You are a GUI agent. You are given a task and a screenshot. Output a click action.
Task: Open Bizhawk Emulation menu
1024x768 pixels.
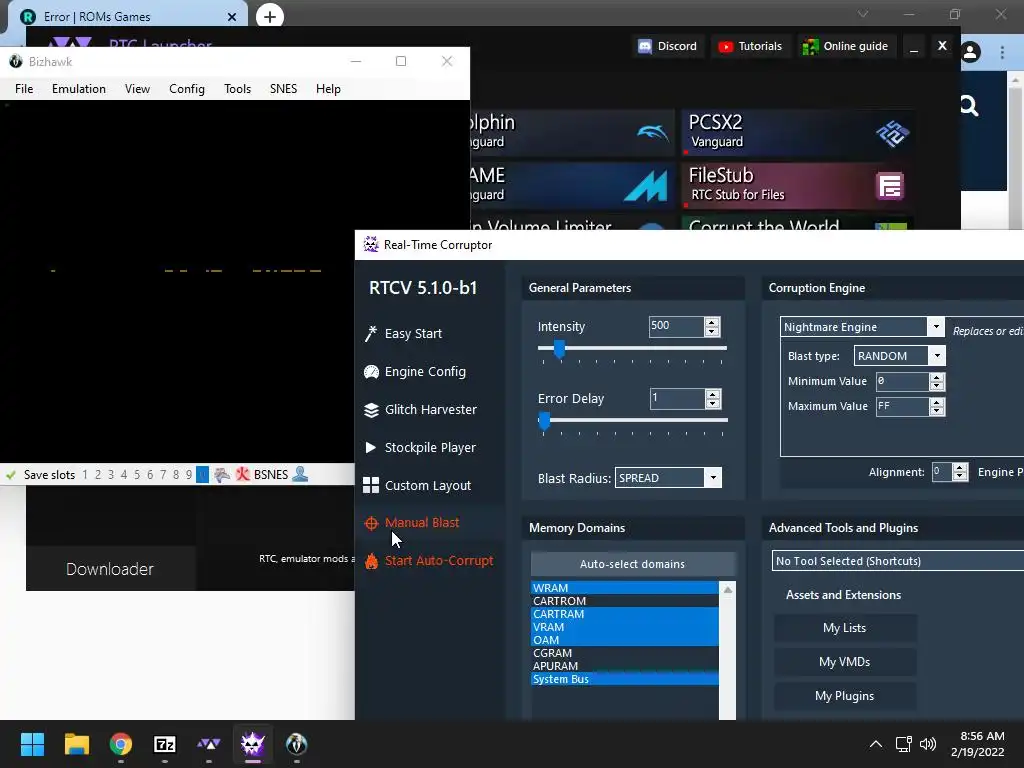[79, 89]
